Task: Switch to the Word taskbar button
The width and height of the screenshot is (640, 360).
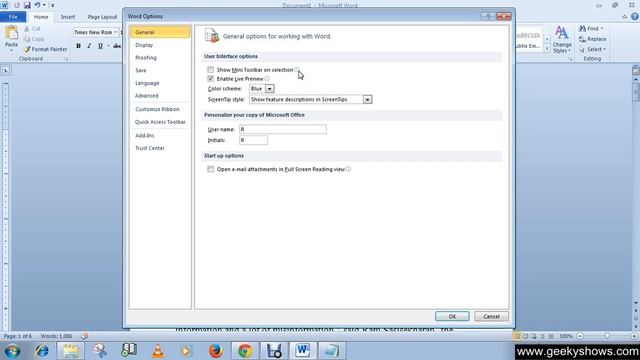Action: point(303,351)
